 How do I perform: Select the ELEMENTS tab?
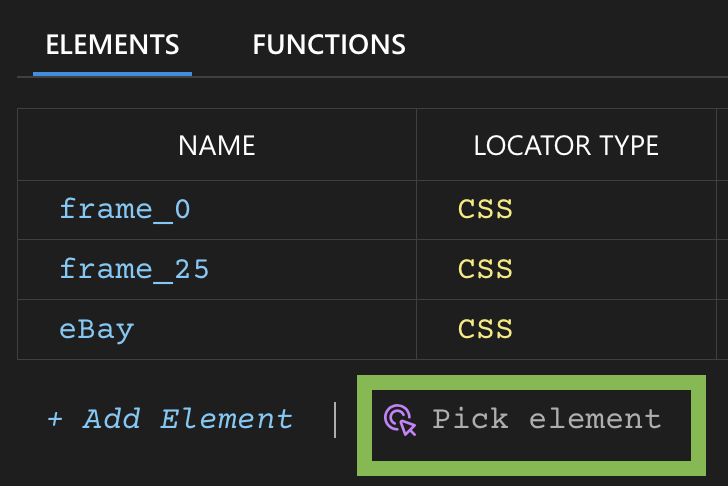(x=112, y=45)
